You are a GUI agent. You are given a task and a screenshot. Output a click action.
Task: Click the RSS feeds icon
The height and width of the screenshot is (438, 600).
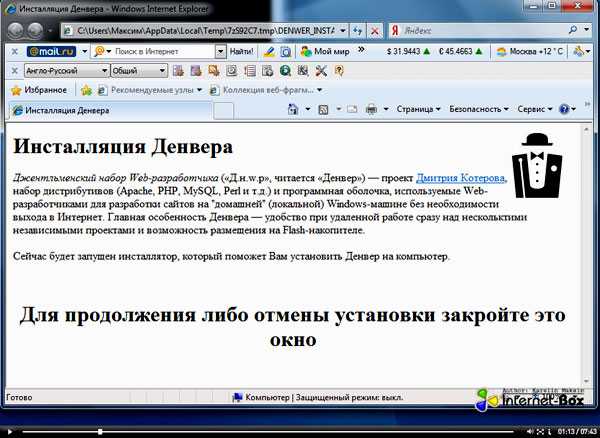click(323, 110)
